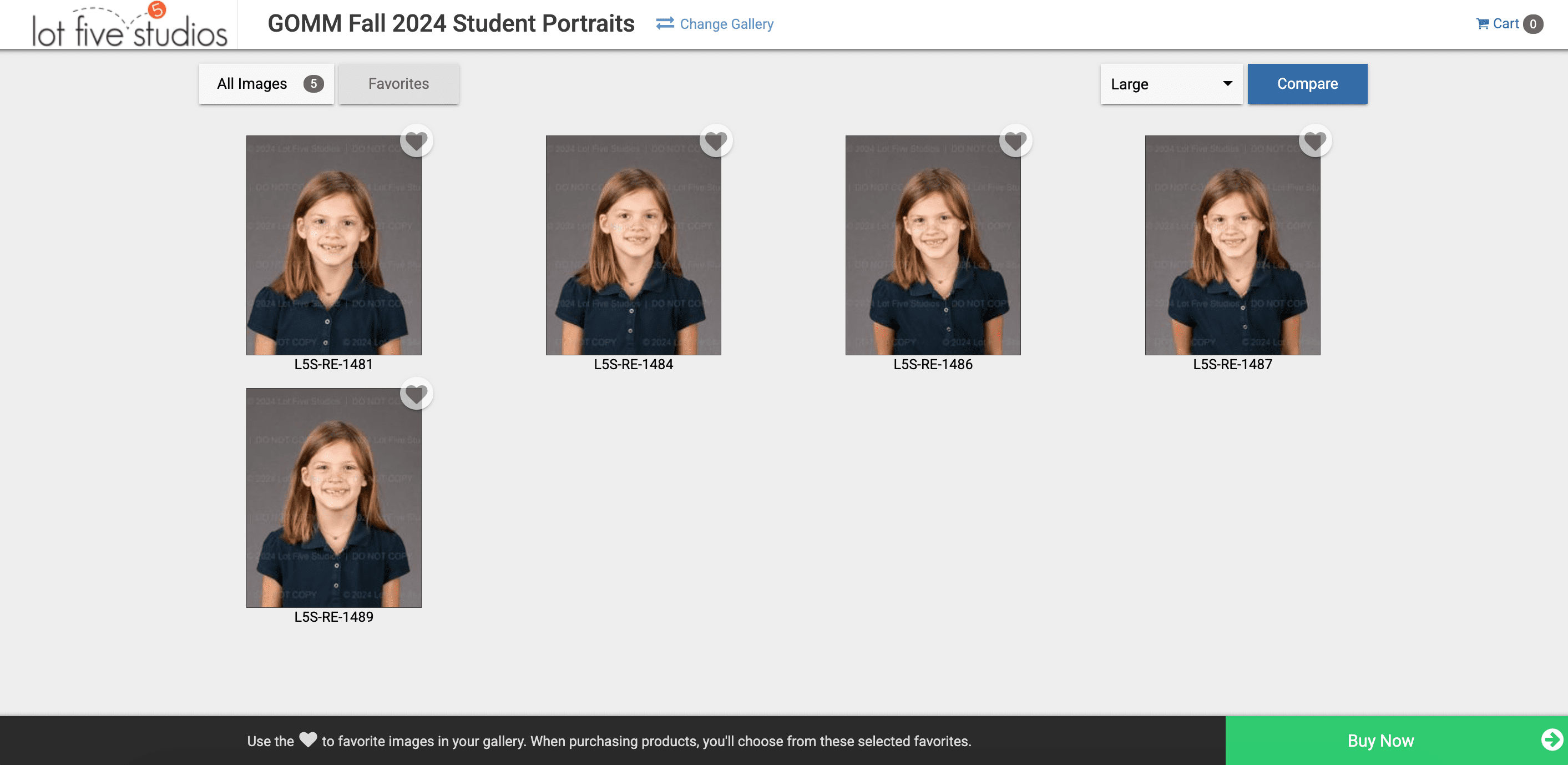1568x765 pixels.
Task: Open the shopping cart icon
Action: [1482, 24]
